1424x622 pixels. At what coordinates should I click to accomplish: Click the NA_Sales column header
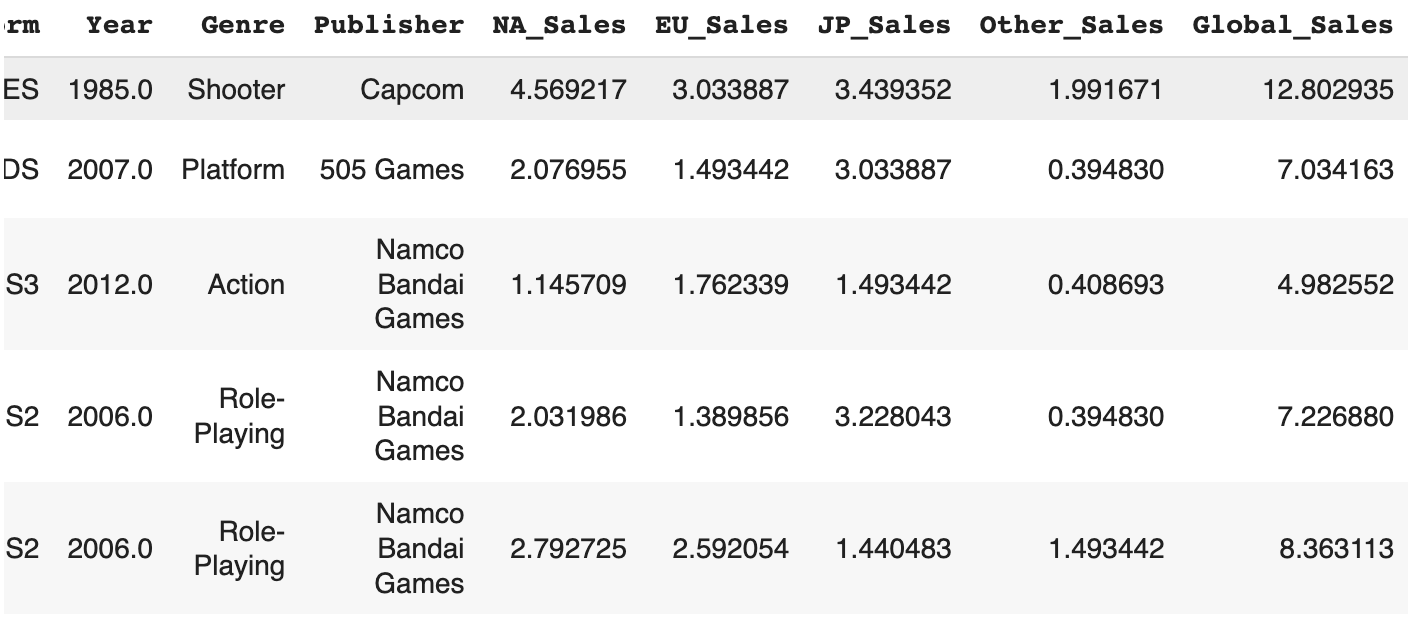(559, 26)
